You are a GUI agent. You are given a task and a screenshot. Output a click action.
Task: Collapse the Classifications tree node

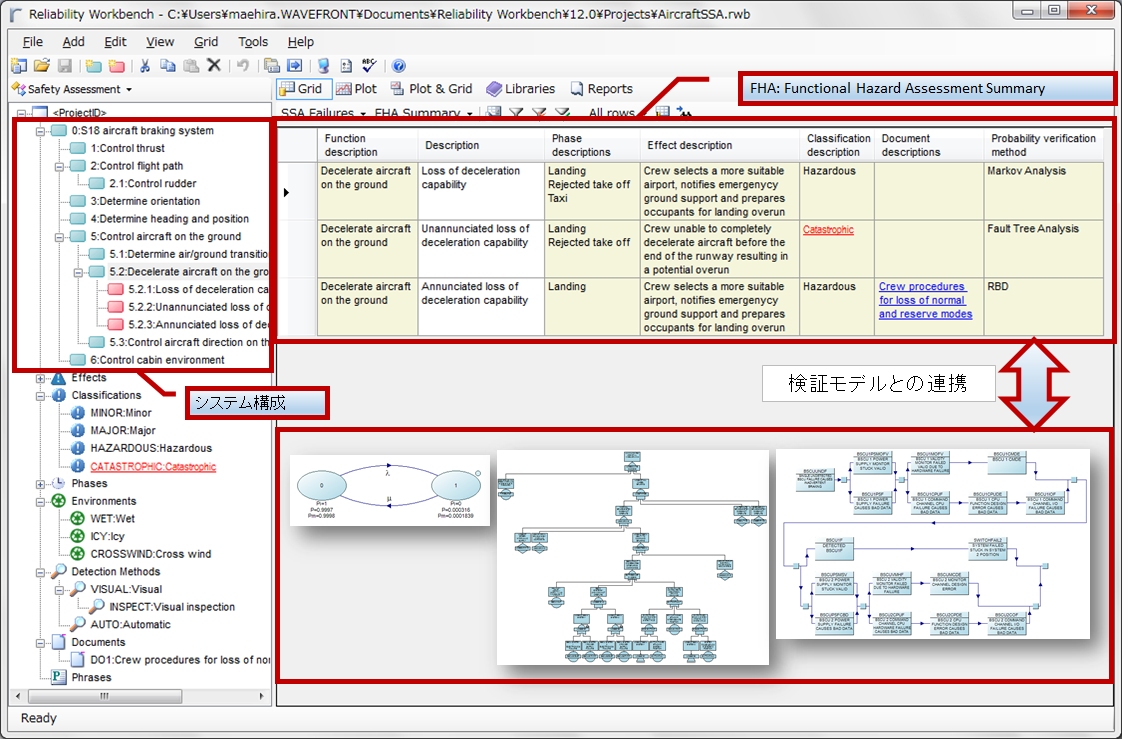point(40,395)
